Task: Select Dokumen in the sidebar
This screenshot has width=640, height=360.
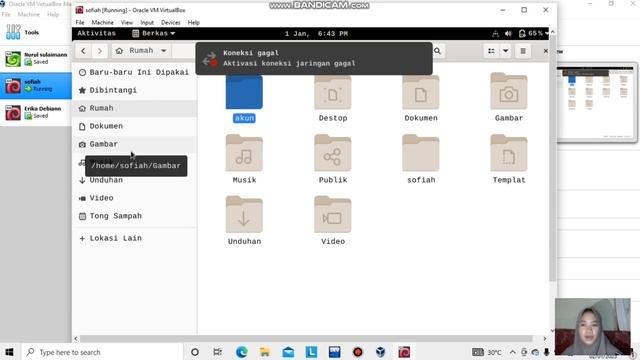Action: (x=134, y=126)
